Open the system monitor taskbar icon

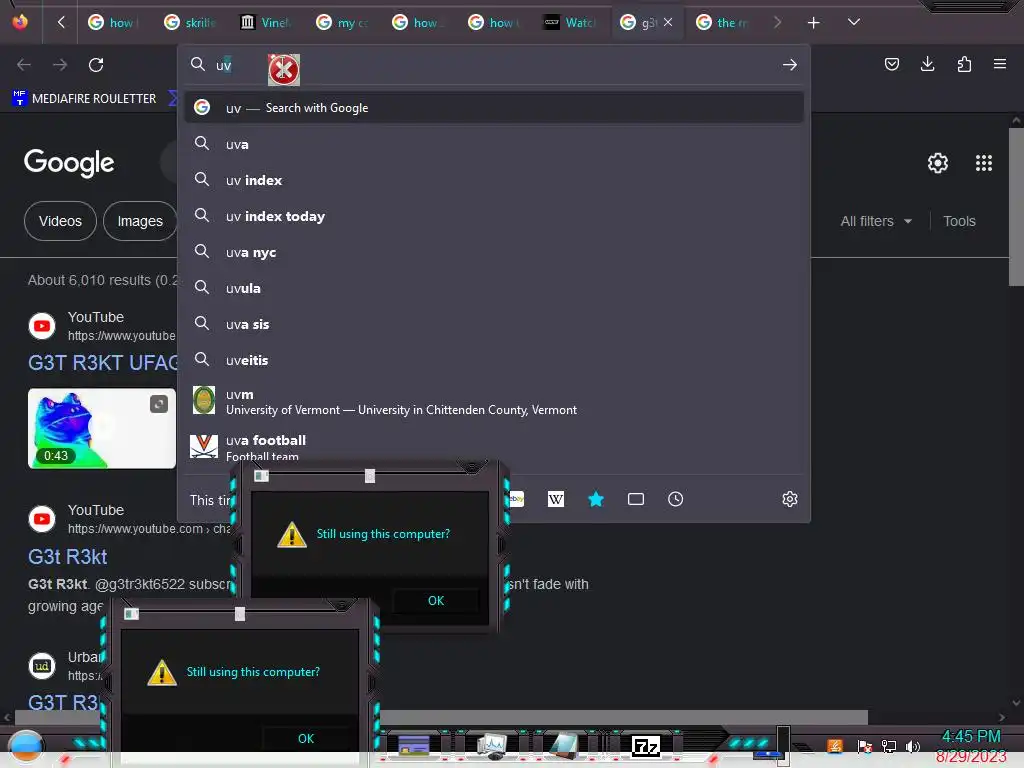(492, 745)
